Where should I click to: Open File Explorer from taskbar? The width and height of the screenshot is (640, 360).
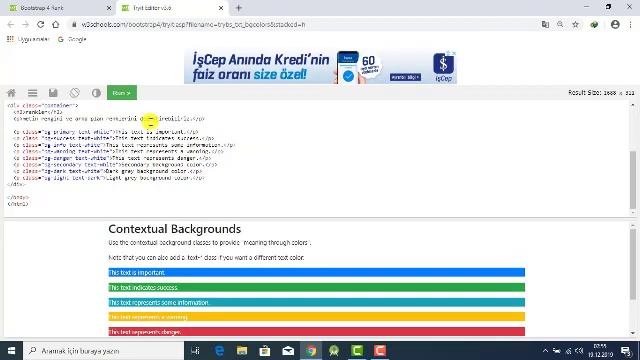click(242, 351)
